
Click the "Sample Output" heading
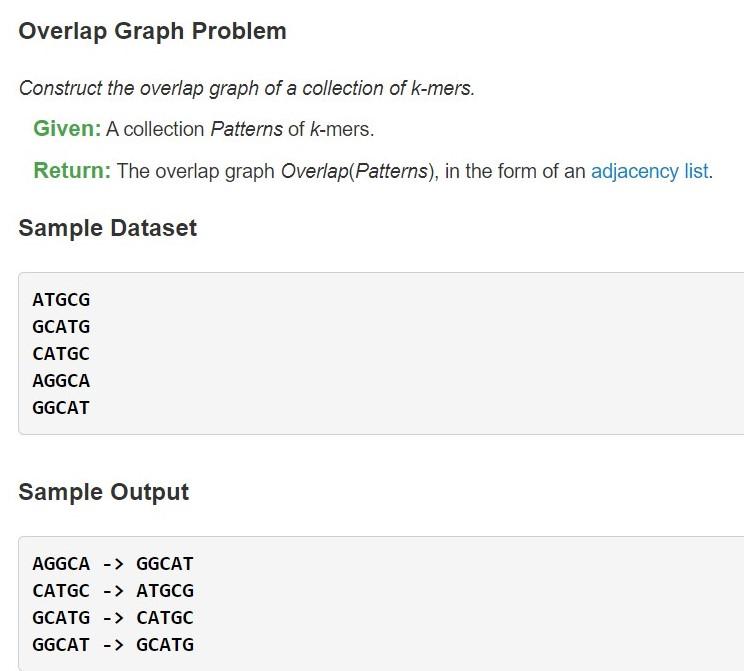[103, 492]
